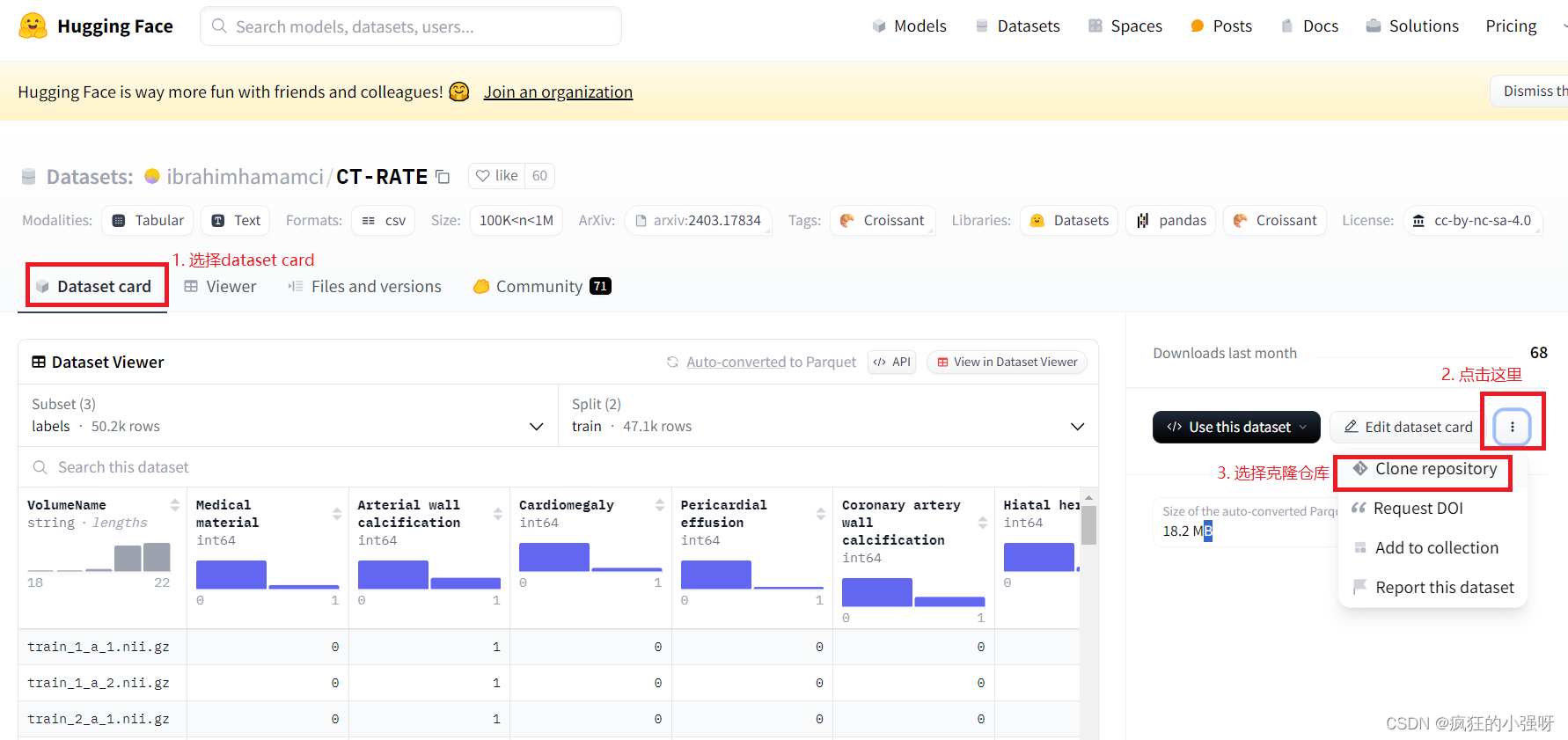Click the Croissant library tag
Image resolution: width=1568 pixels, height=740 pixels.
(x=1275, y=220)
